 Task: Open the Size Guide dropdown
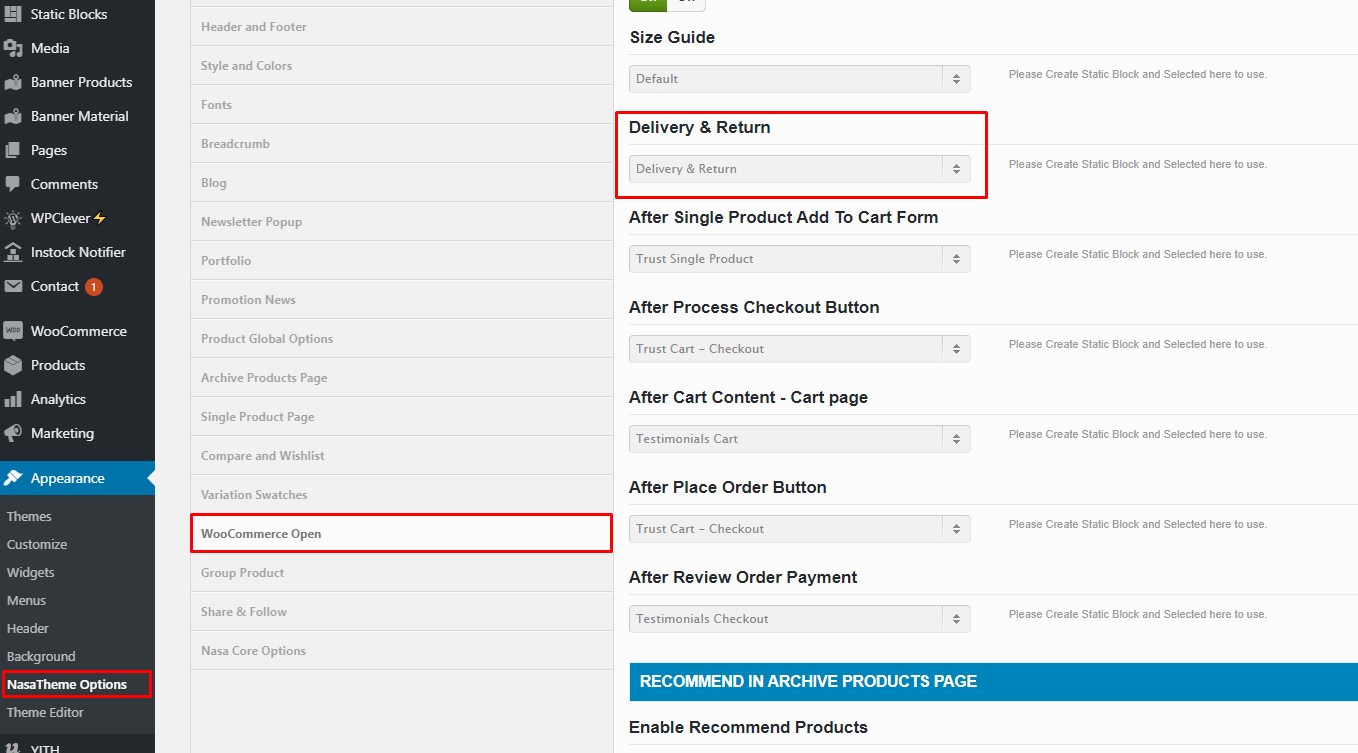tap(800, 79)
